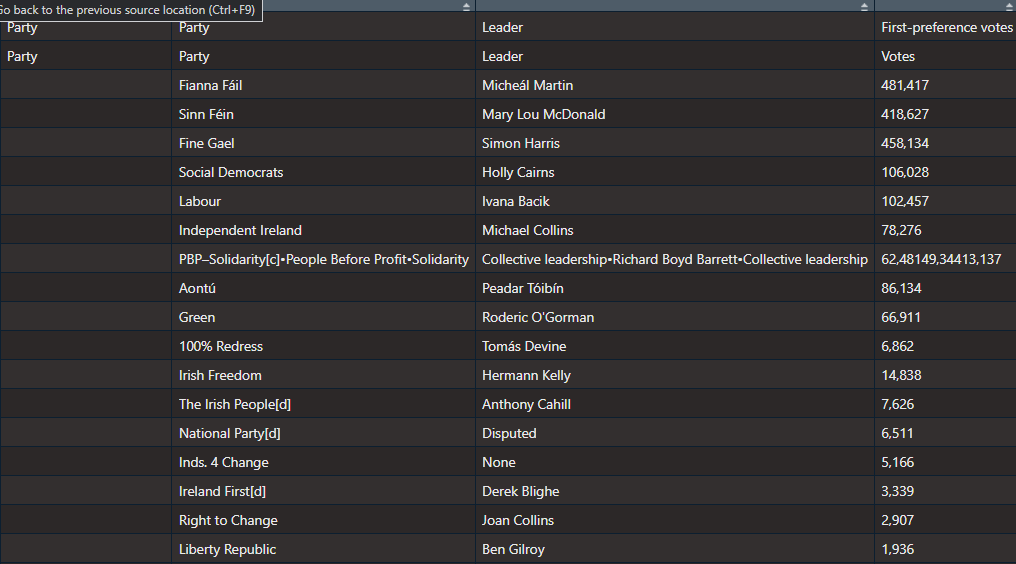Image resolution: width=1016 pixels, height=564 pixels.
Task: Select the Derek Blighe leader cell
Action: pos(521,491)
